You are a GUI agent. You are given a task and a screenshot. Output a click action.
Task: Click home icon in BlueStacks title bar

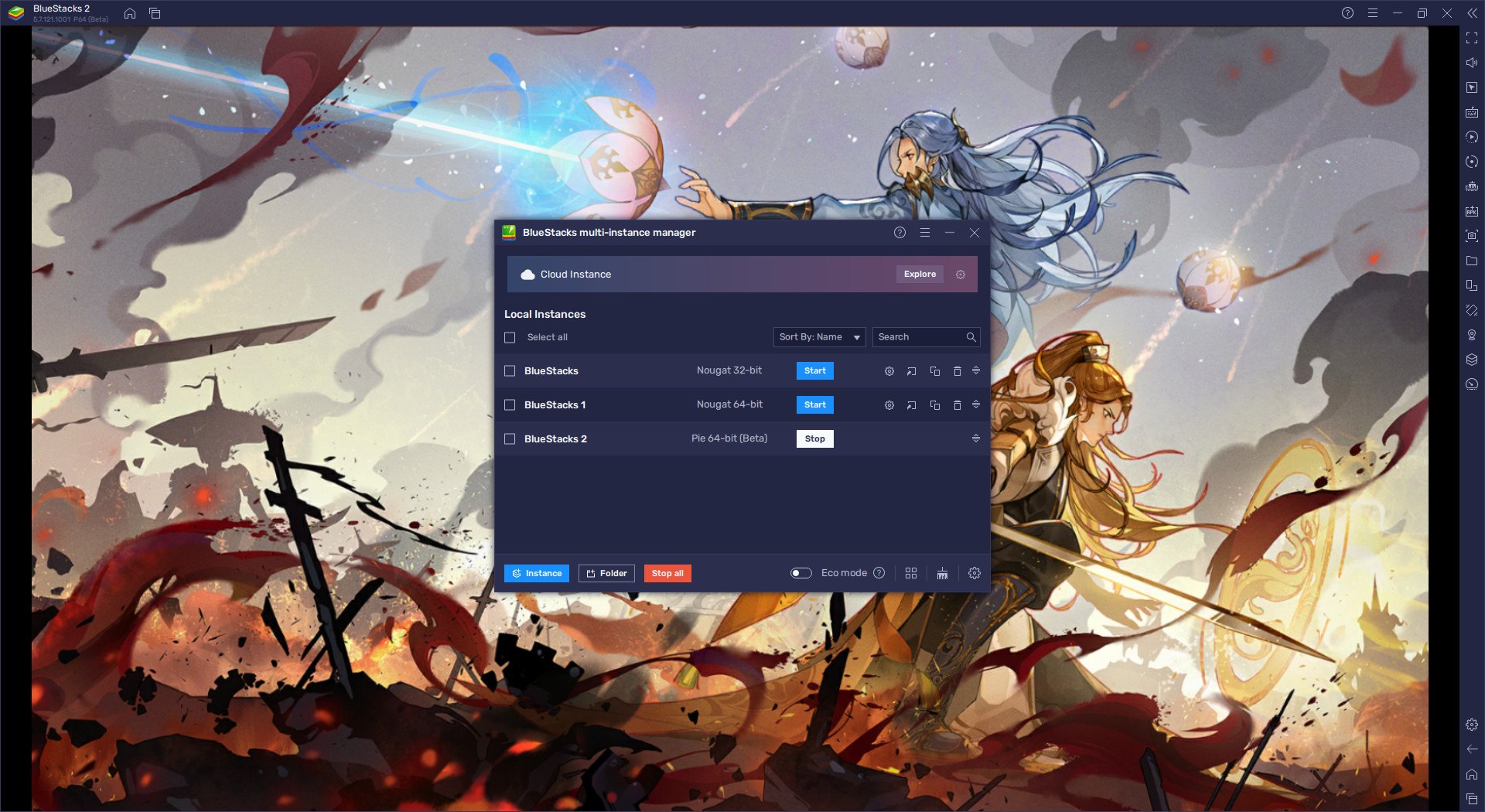pyautogui.click(x=130, y=13)
